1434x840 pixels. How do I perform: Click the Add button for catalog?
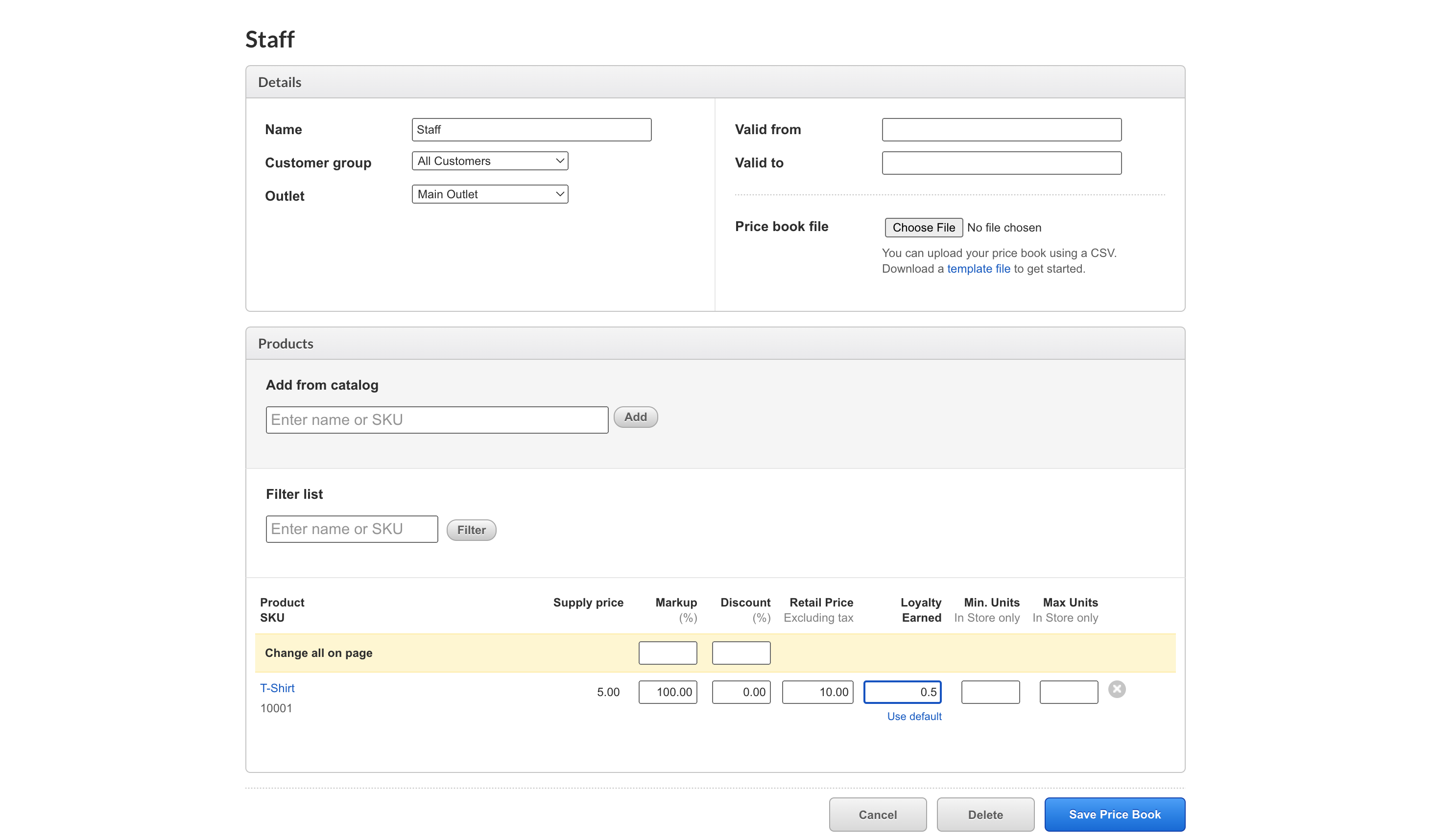[636, 418]
